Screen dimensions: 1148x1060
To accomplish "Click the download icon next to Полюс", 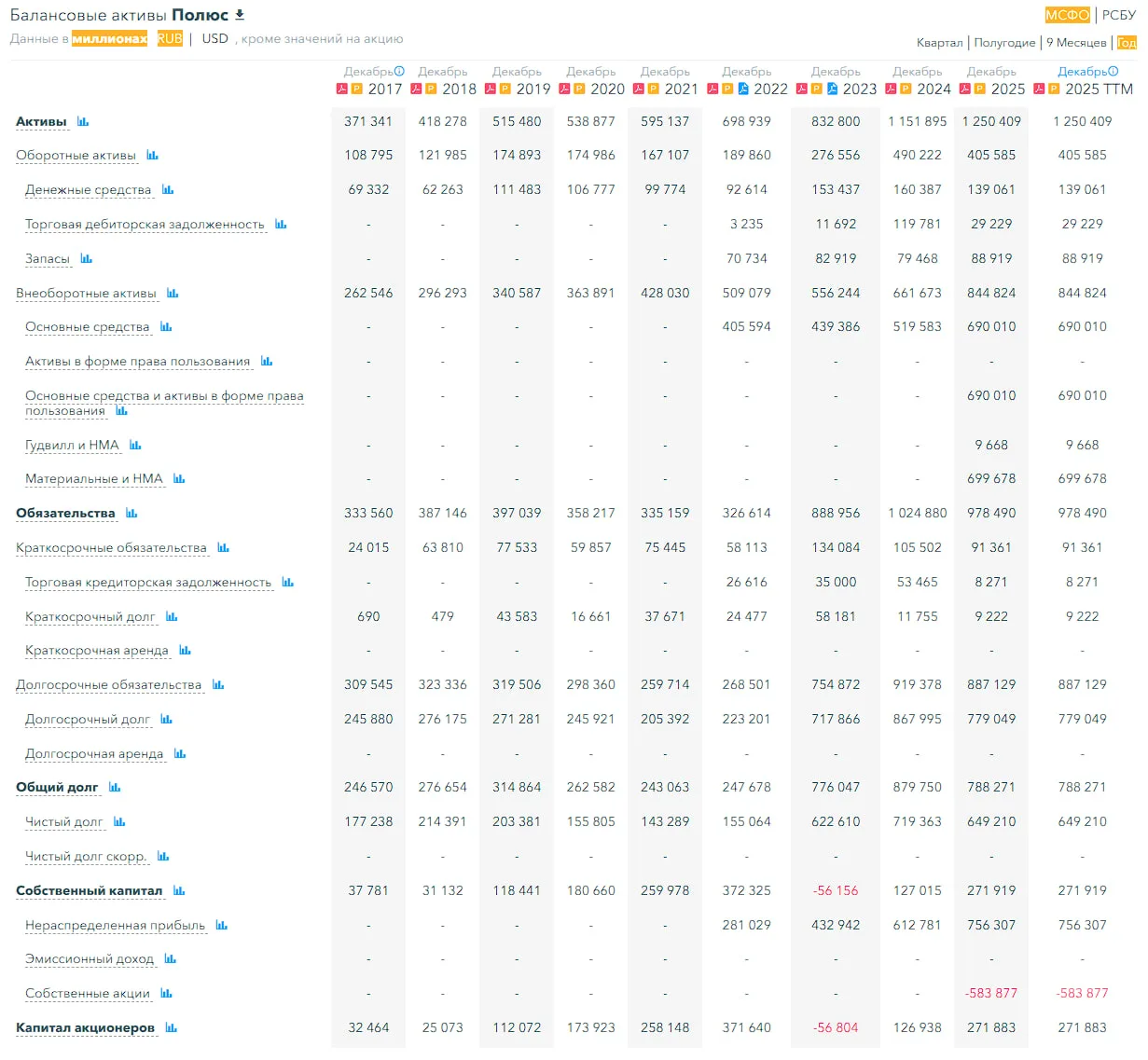I will [240, 15].
